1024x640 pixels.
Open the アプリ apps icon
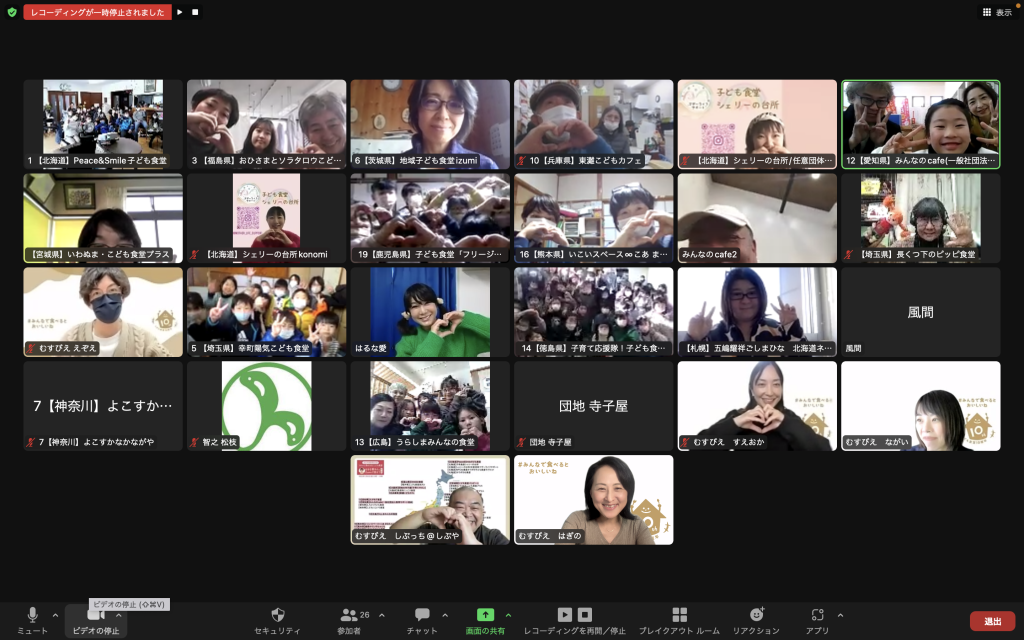[x=817, y=616]
